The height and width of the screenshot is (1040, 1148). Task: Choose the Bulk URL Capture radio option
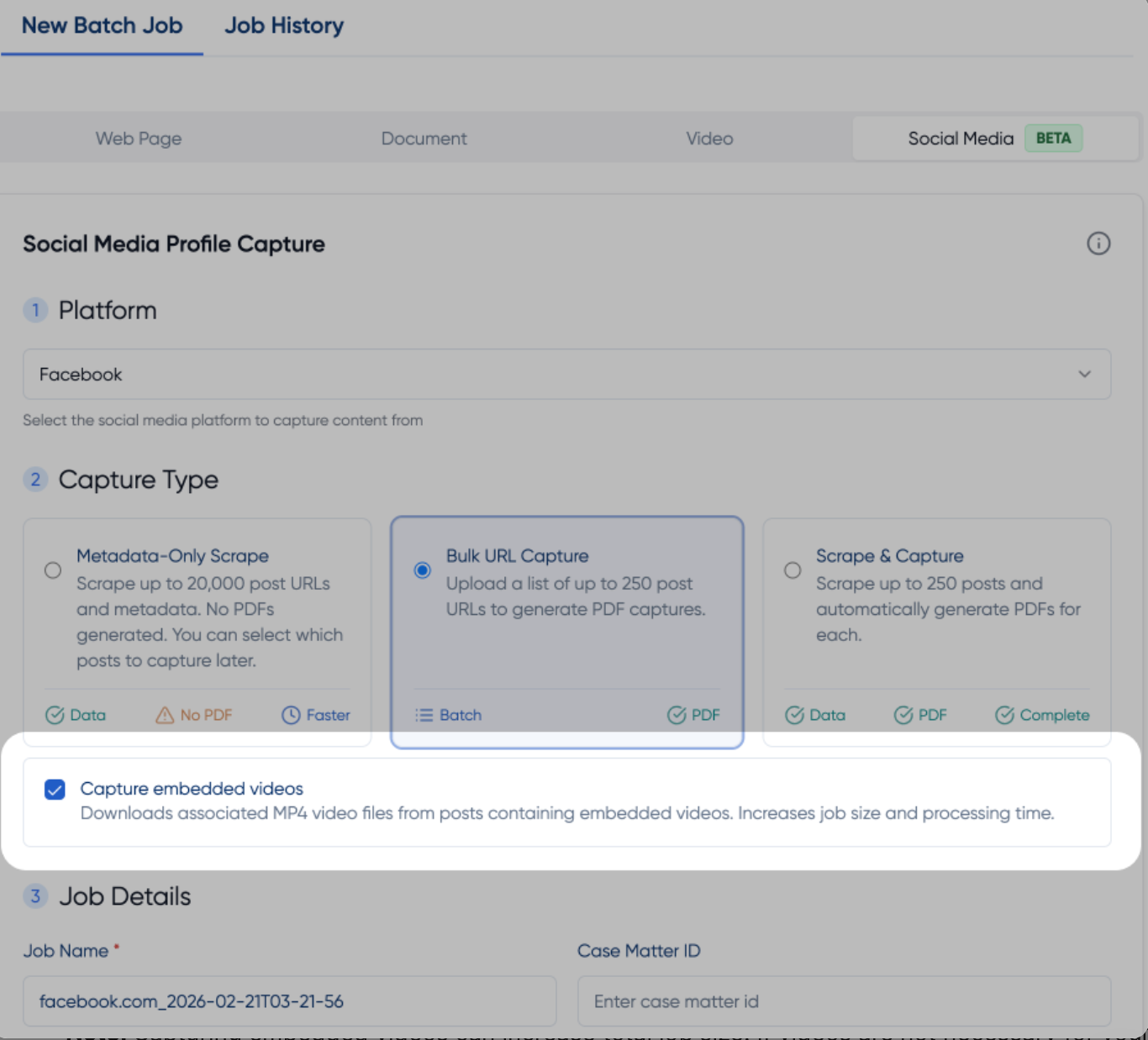click(423, 570)
